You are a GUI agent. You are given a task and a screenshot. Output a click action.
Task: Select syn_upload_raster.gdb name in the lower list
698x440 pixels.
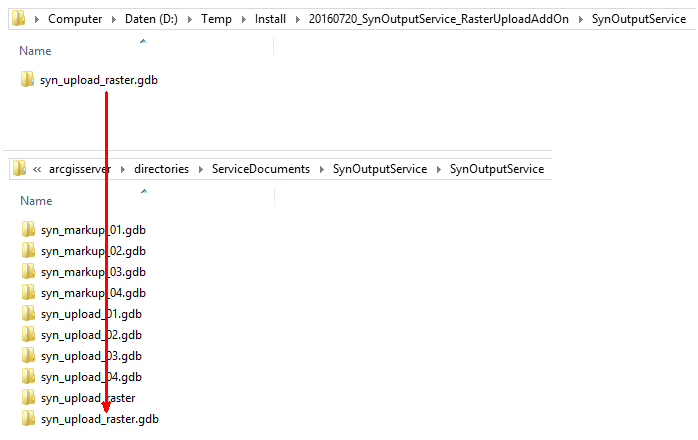tap(99, 419)
